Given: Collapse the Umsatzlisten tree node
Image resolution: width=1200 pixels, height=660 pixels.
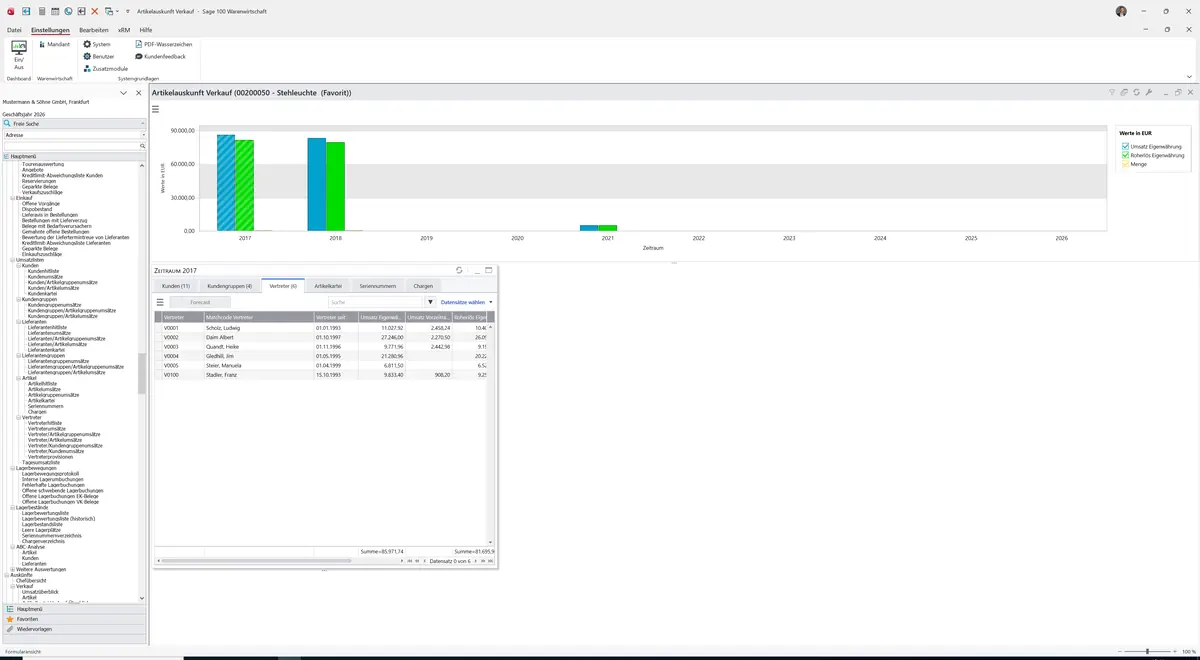Looking at the screenshot, I should click(x=13, y=260).
